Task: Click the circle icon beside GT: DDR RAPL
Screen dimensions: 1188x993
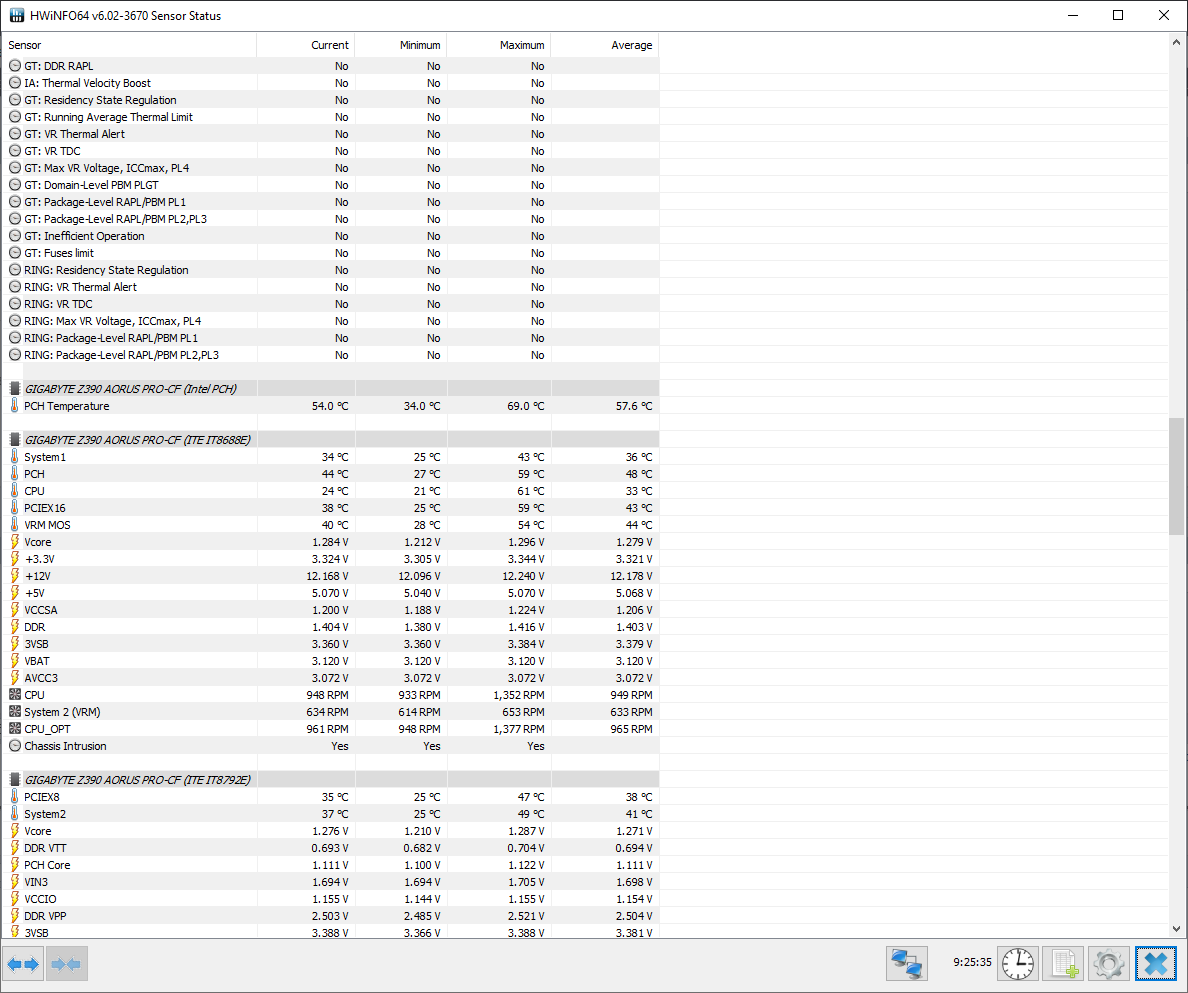Action: point(14,66)
